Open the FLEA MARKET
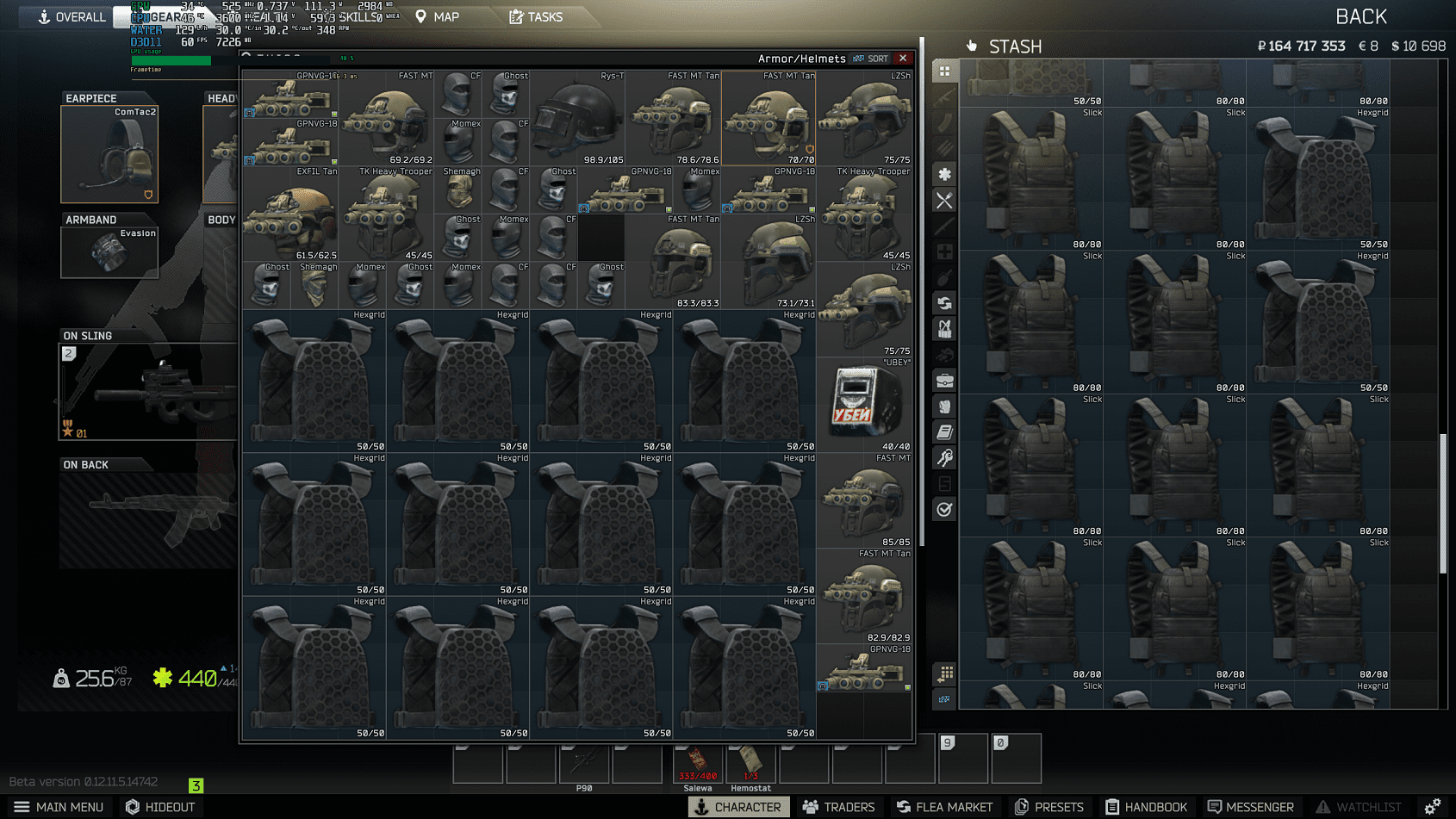 [x=945, y=807]
